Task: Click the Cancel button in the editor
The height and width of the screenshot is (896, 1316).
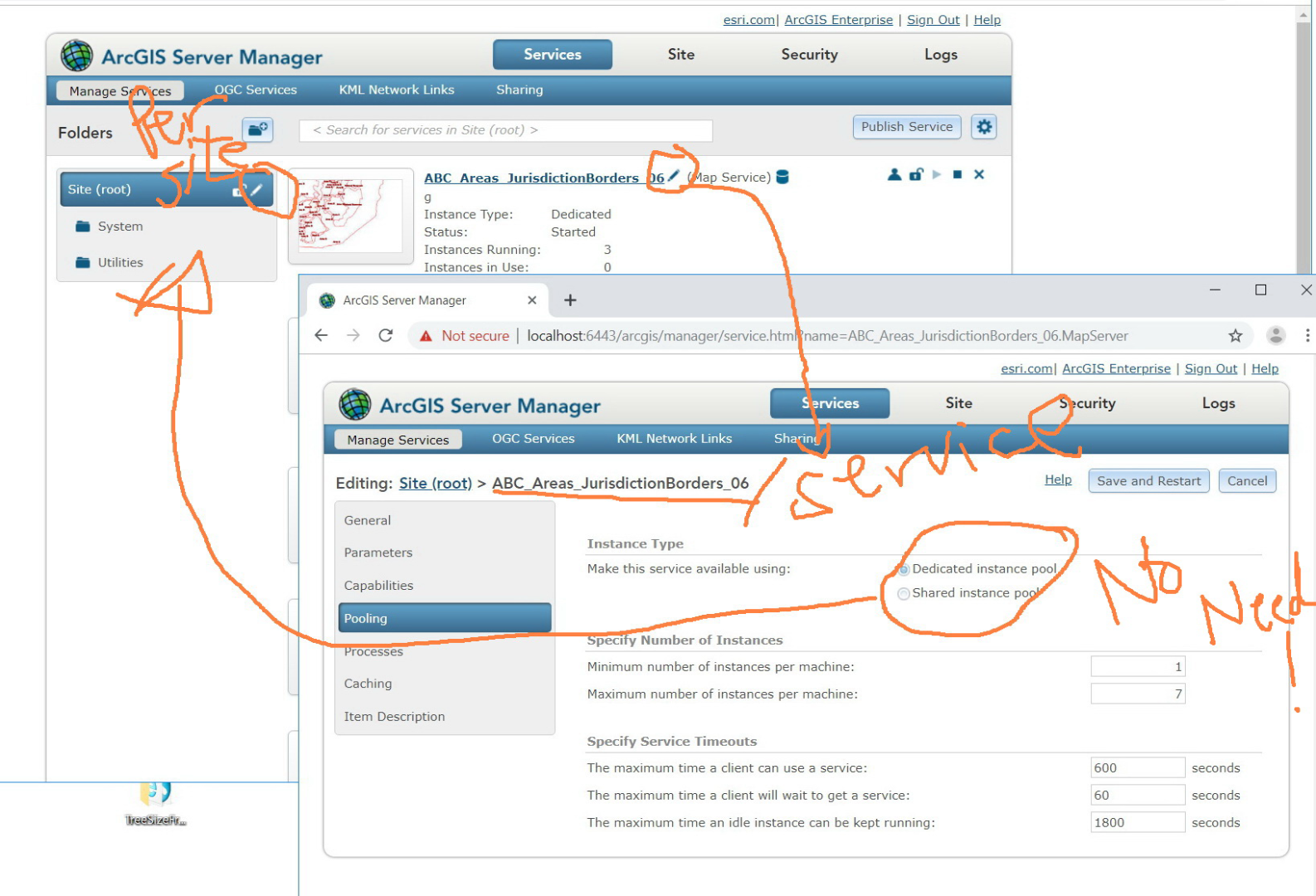Action: [1247, 481]
